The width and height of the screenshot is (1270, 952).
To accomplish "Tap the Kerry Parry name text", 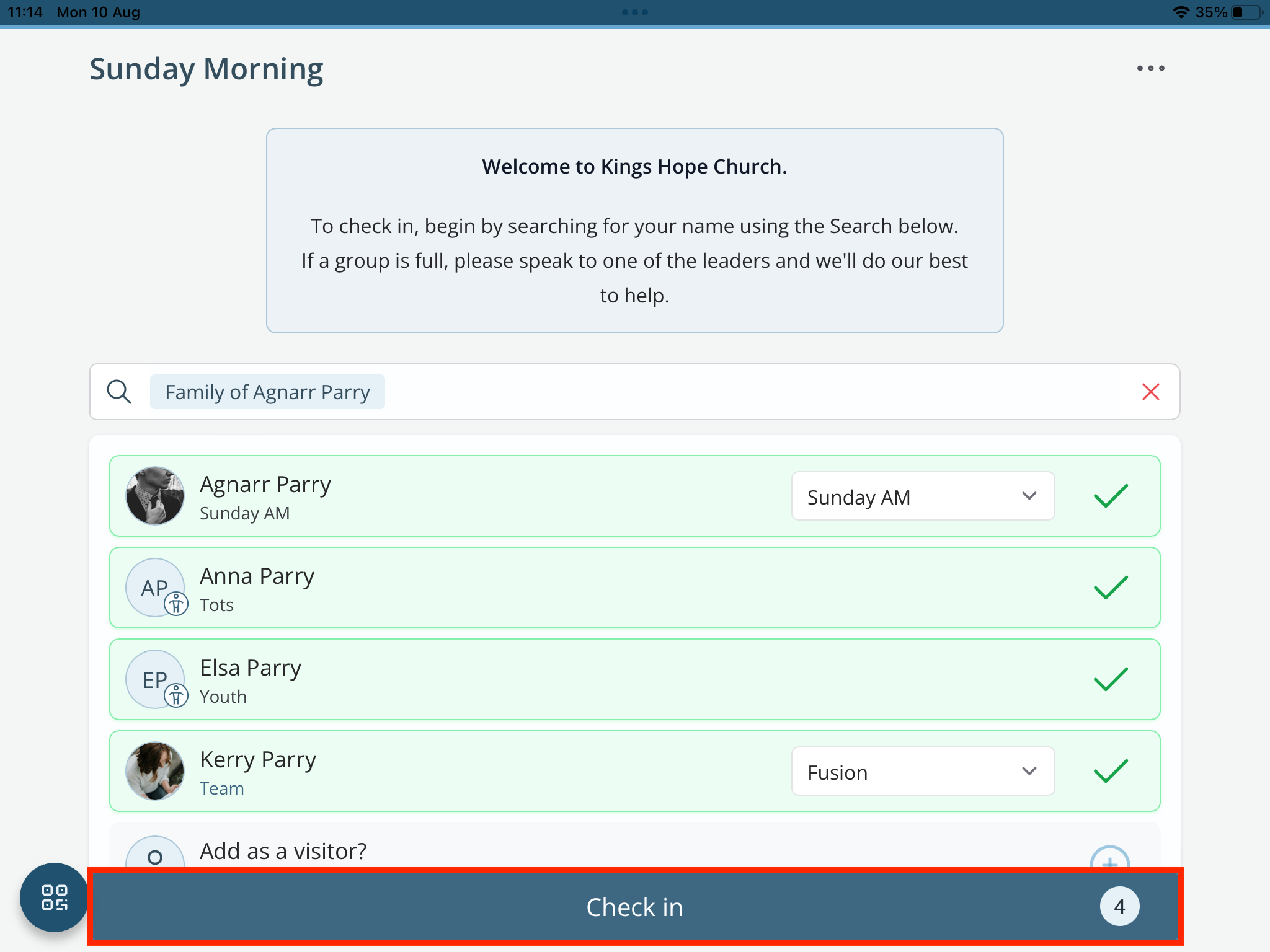I will (258, 759).
